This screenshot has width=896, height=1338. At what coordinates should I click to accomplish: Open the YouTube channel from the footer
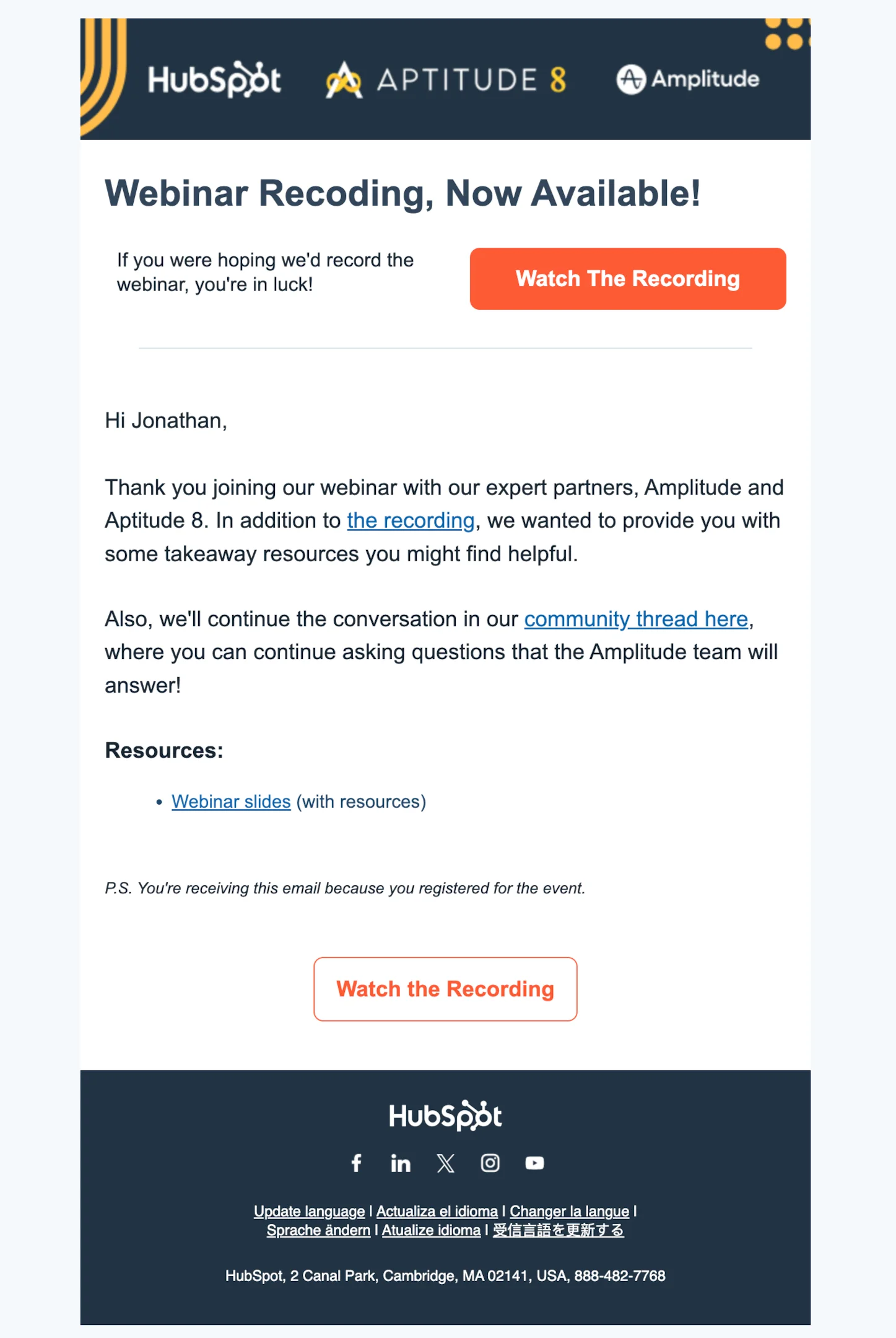(x=534, y=1163)
